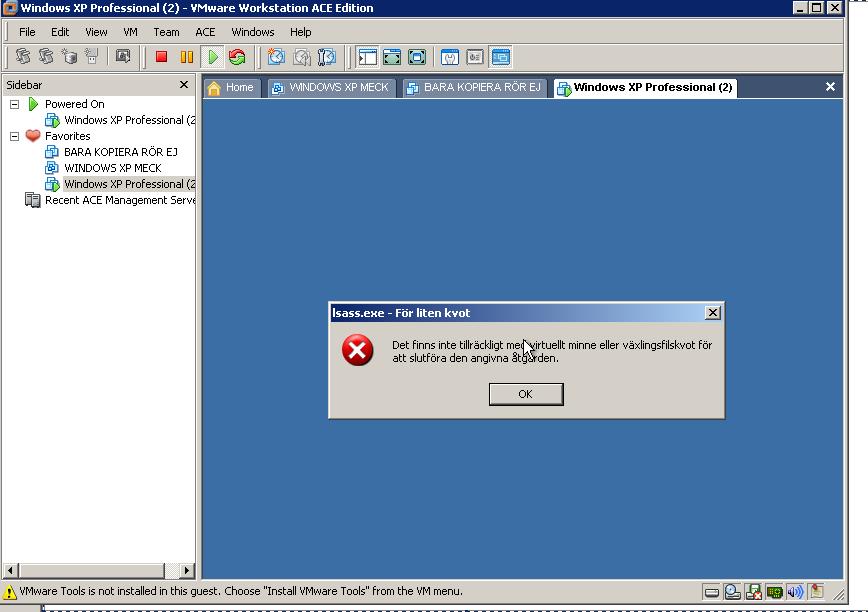868x612 pixels.
Task: Click the Favorites heart label
Action: point(68,136)
